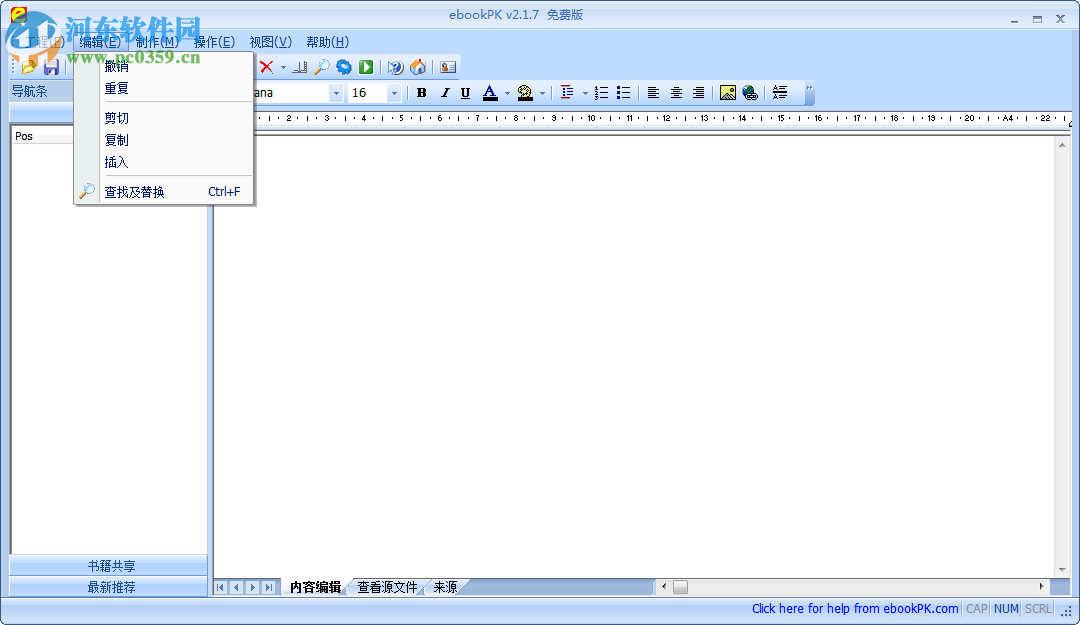Open the search magnifier tool icon
Image resolution: width=1080 pixels, height=625 pixels.
(323, 66)
